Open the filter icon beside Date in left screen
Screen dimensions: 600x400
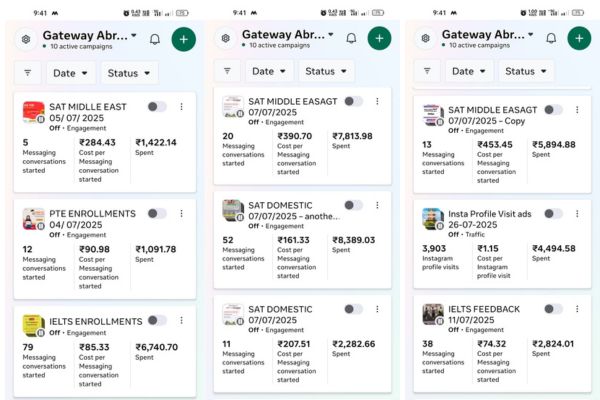28,73
